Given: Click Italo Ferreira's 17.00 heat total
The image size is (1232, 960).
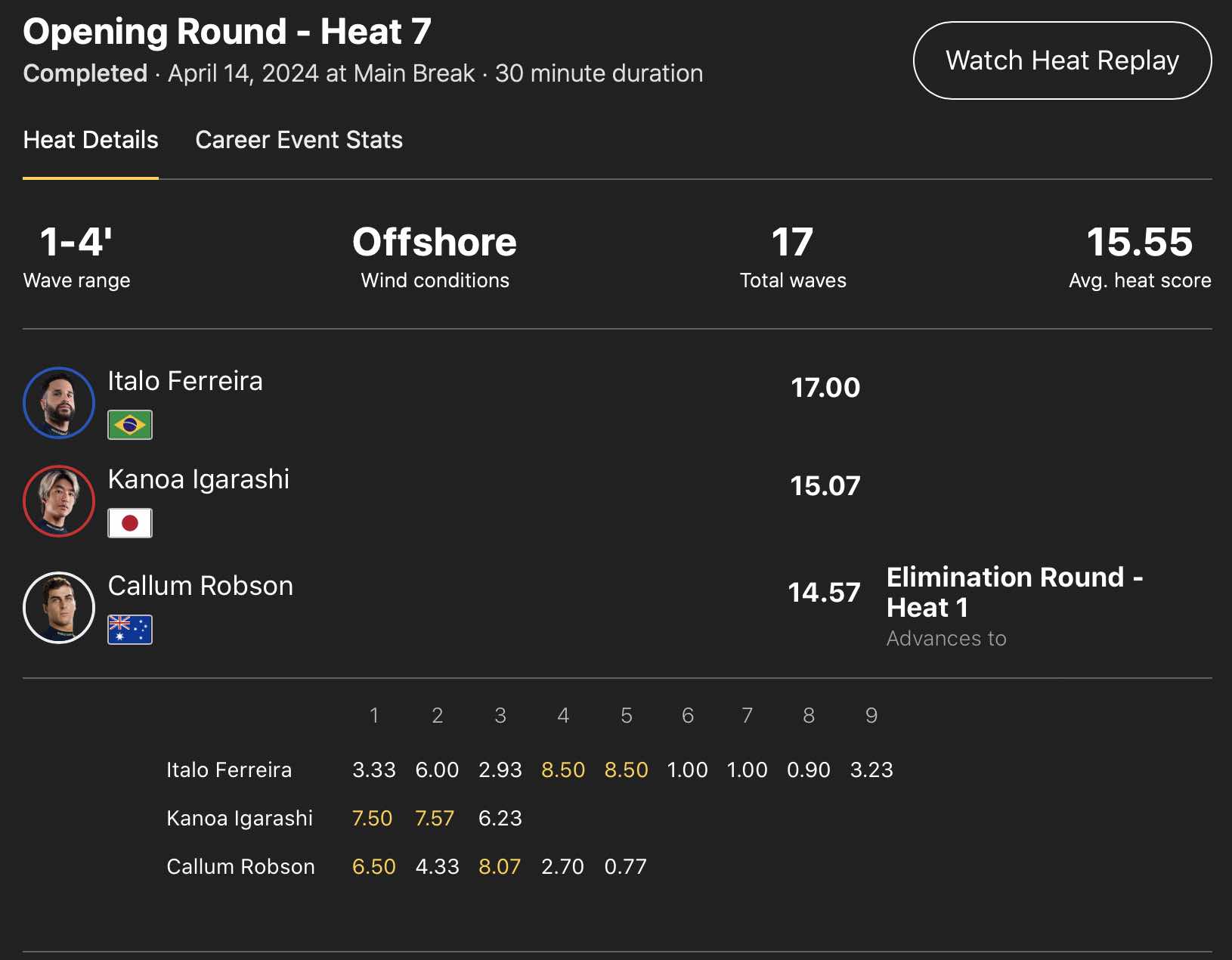Looking at the screenshot, I should point(825,388).
